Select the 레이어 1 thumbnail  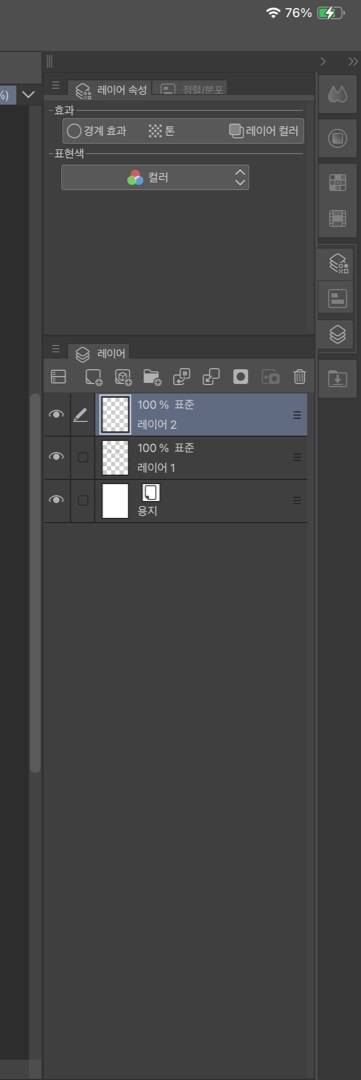pos(115,457)
